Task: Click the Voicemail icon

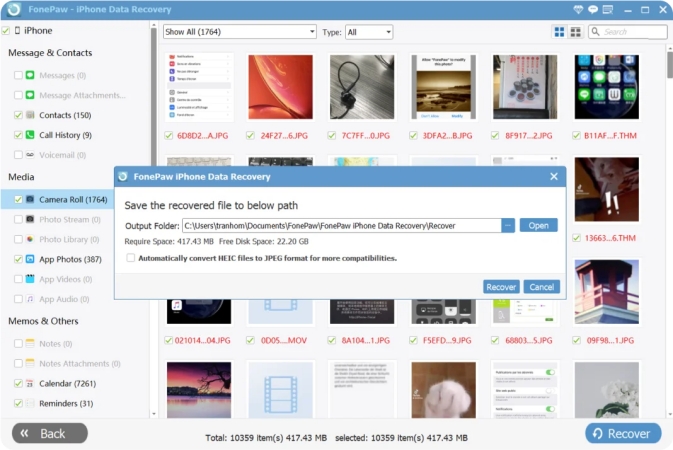Action: point(30,155)
